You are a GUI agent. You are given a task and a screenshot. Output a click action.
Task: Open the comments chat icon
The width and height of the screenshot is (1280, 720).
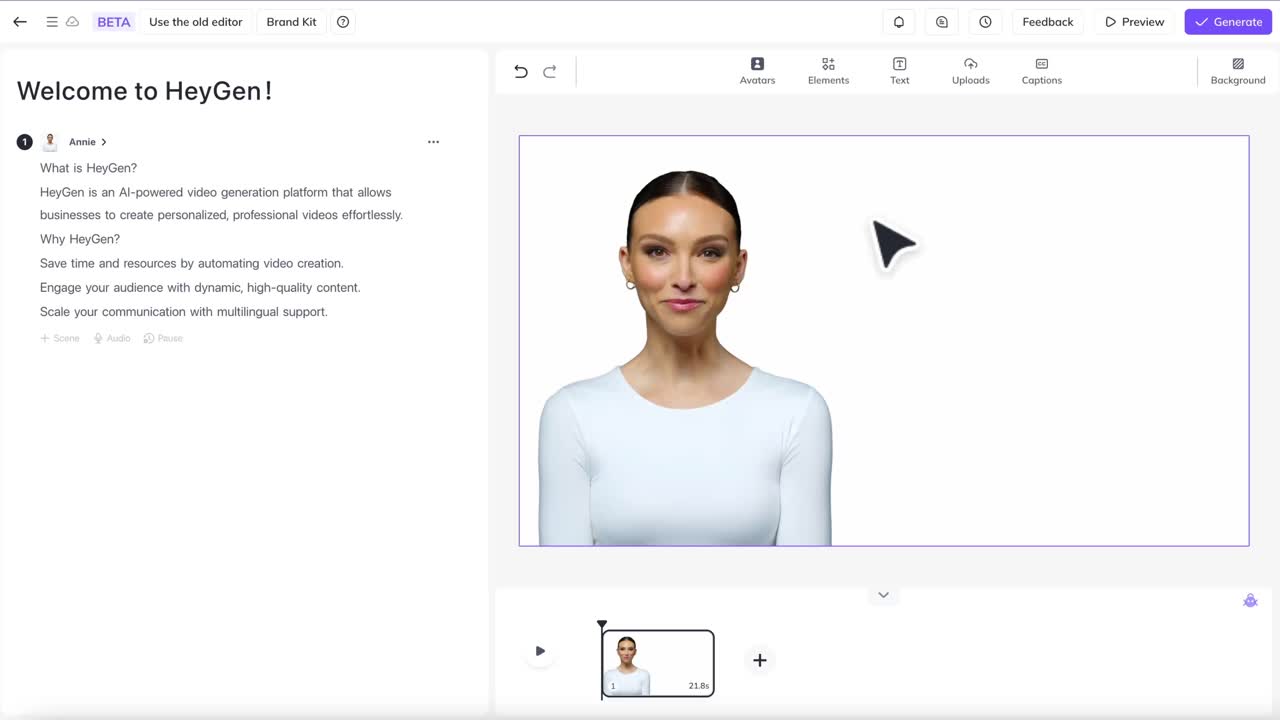[x=942, y=22]
